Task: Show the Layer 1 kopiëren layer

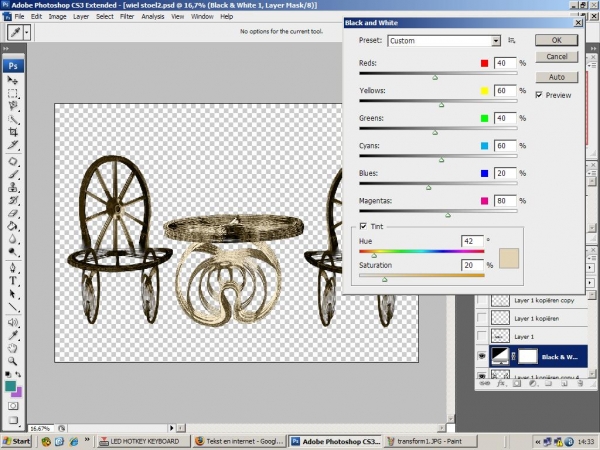Action: tap(482, 318)
